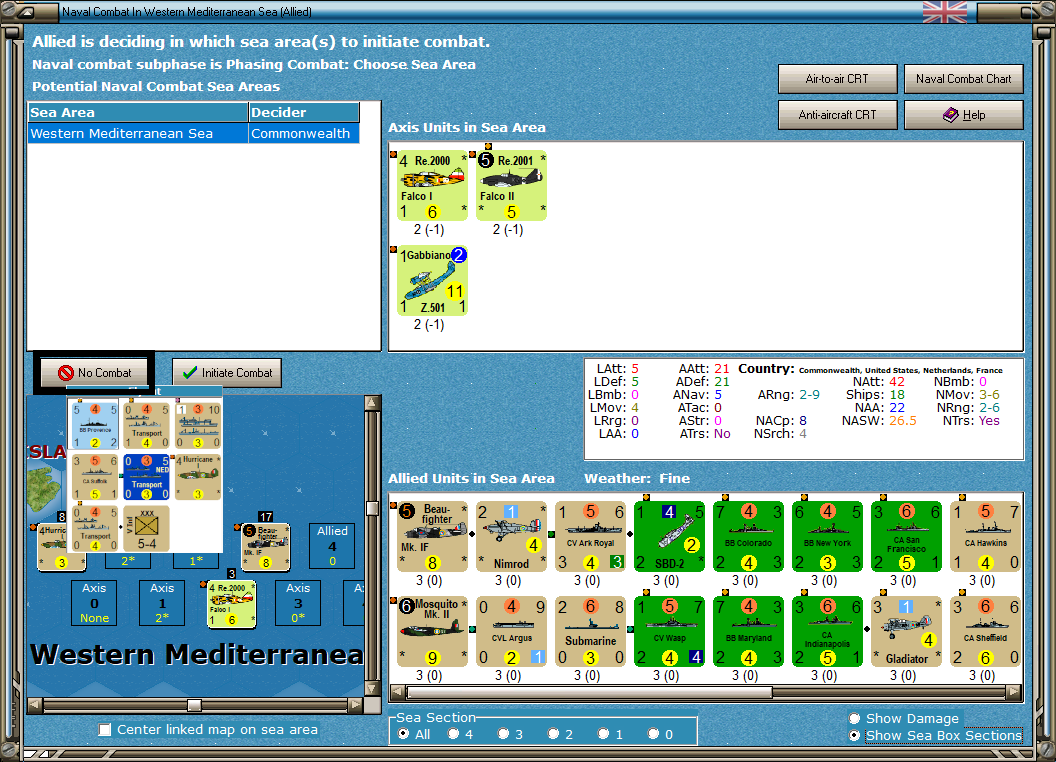This screenshot has height=762, width=1056.
Task: Select Show Sea Box Sections option
Action: coord(855,736)
